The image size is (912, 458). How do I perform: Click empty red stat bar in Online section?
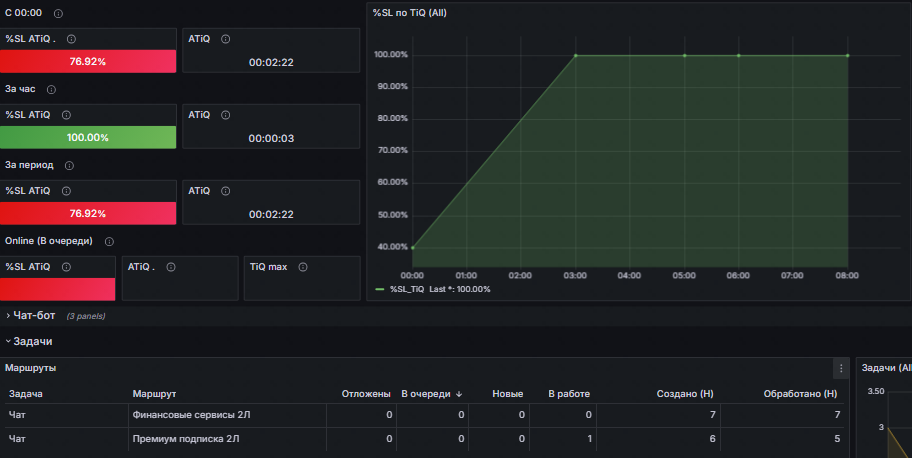pyautogui.click(x=58, y=289)
